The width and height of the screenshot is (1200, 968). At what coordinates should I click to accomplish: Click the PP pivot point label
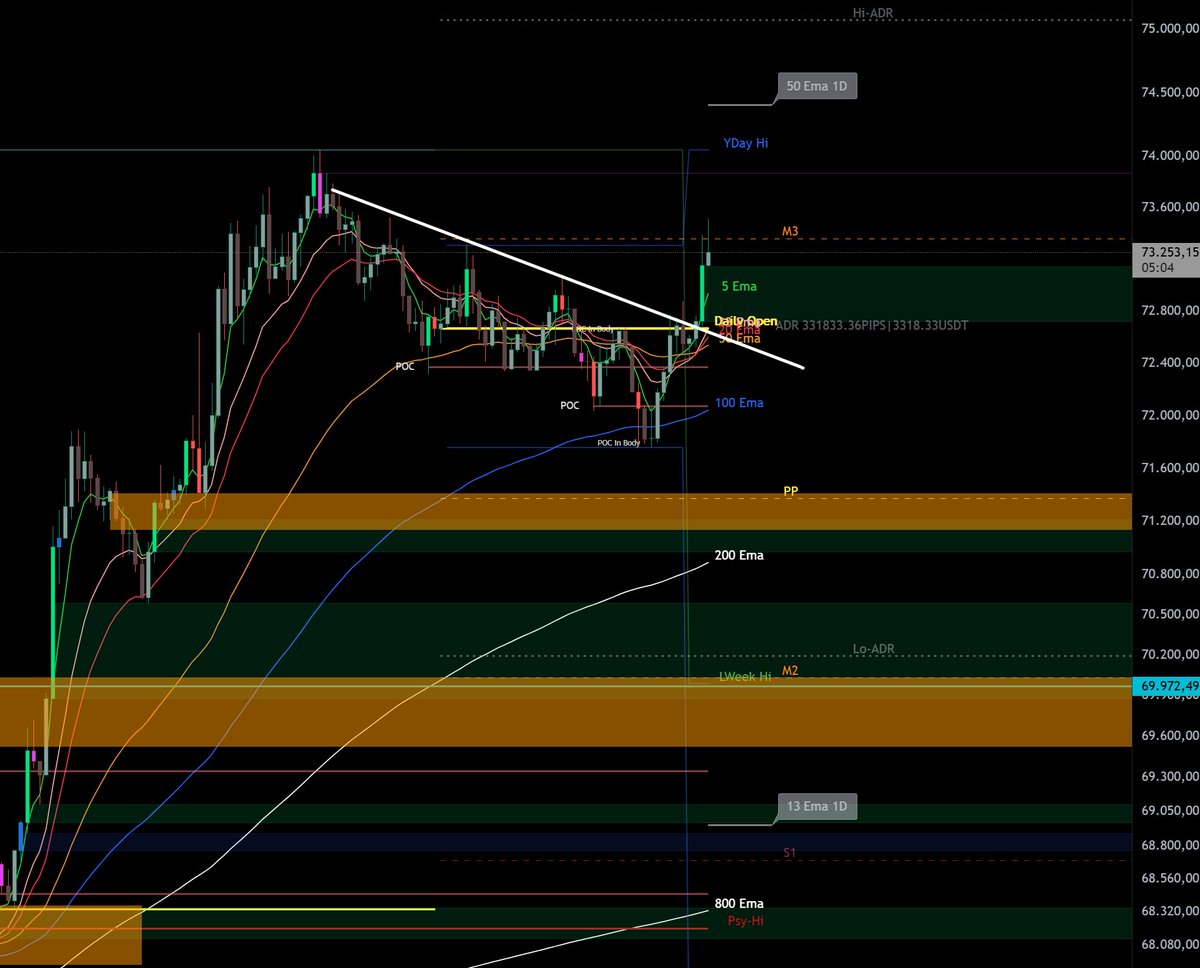pos(791,491)
